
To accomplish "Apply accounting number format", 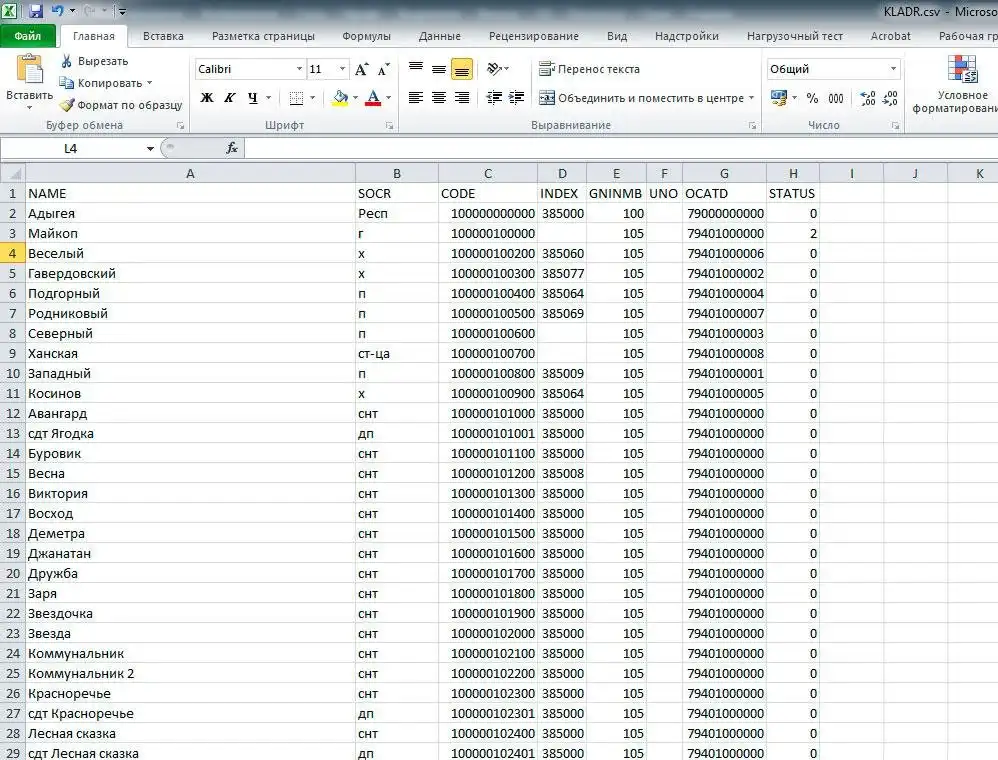I will 778,98.
